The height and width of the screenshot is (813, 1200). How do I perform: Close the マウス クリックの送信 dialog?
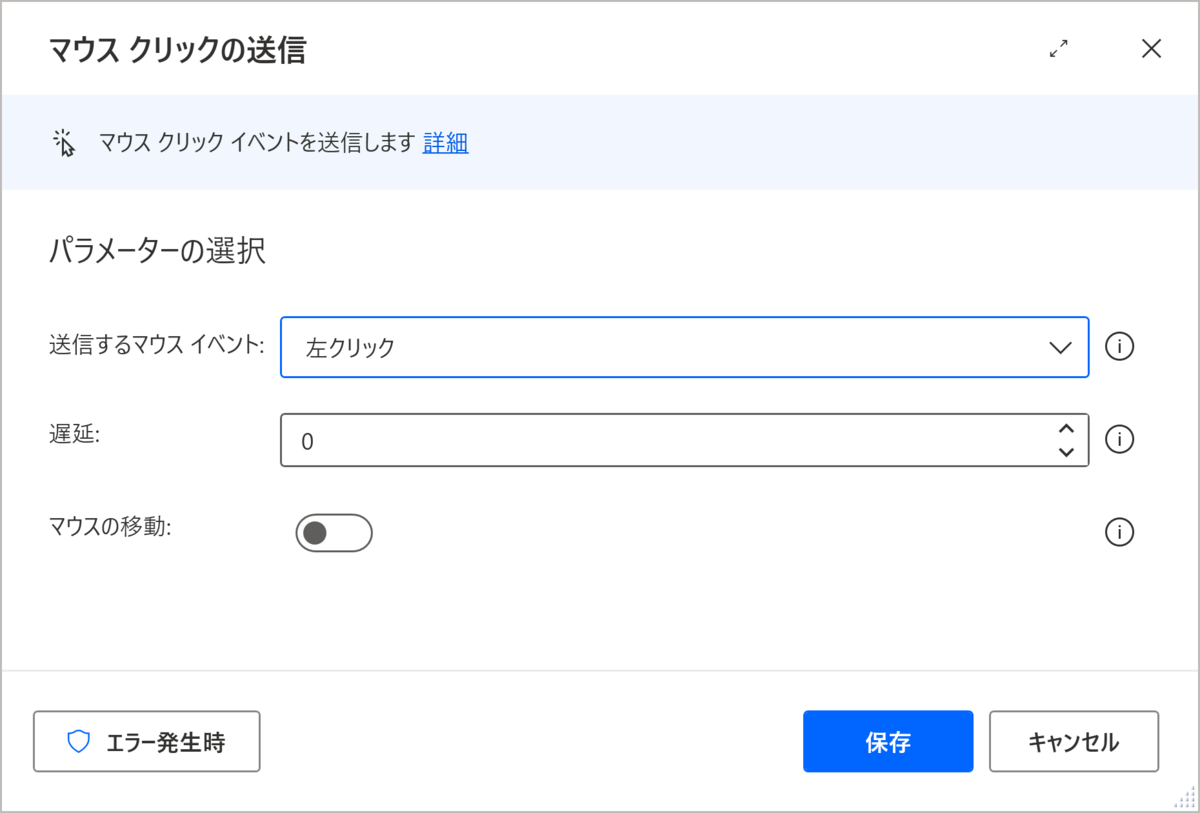coord(1151,49)
